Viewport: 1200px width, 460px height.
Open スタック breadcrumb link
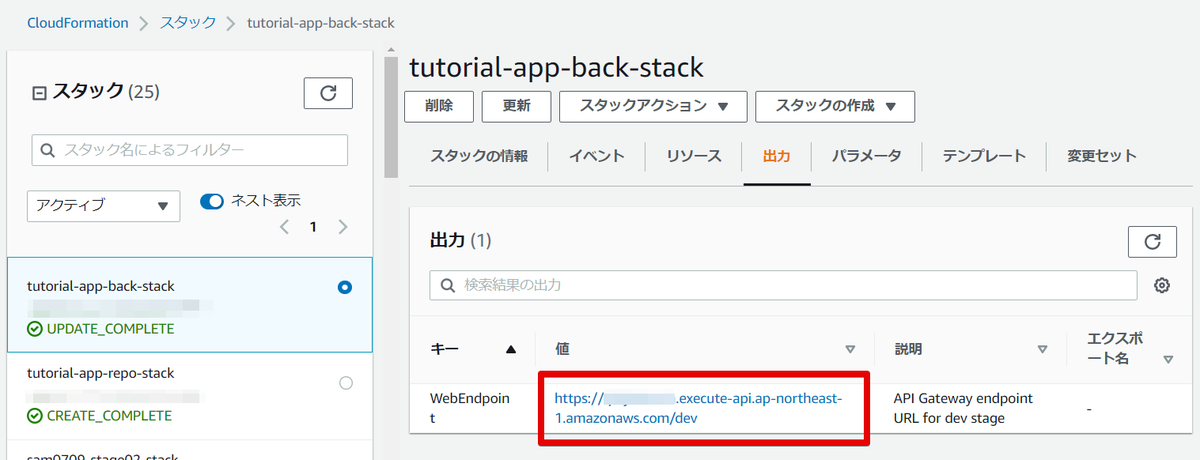188,22
